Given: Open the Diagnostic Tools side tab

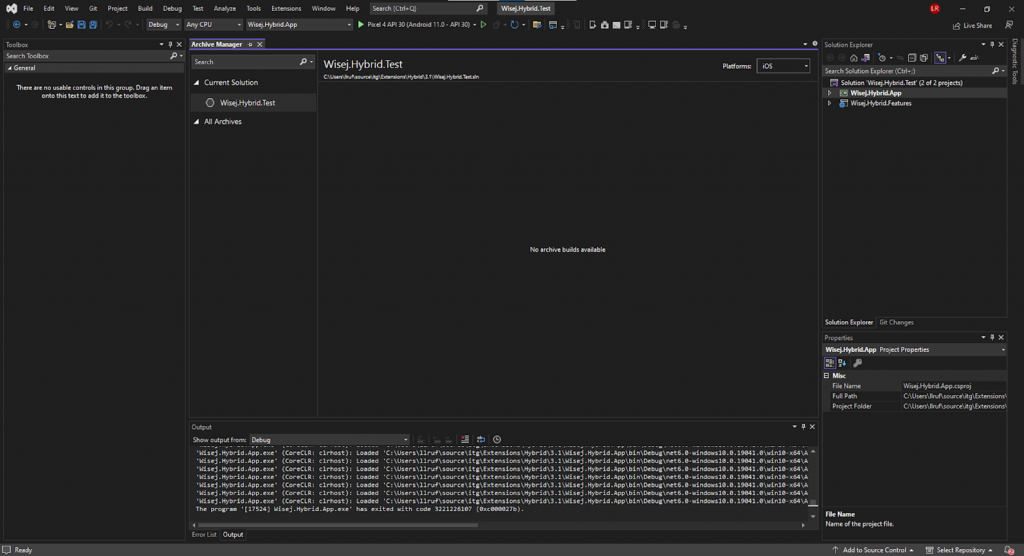Looking at the screenshot, I should click(1014, 61).
